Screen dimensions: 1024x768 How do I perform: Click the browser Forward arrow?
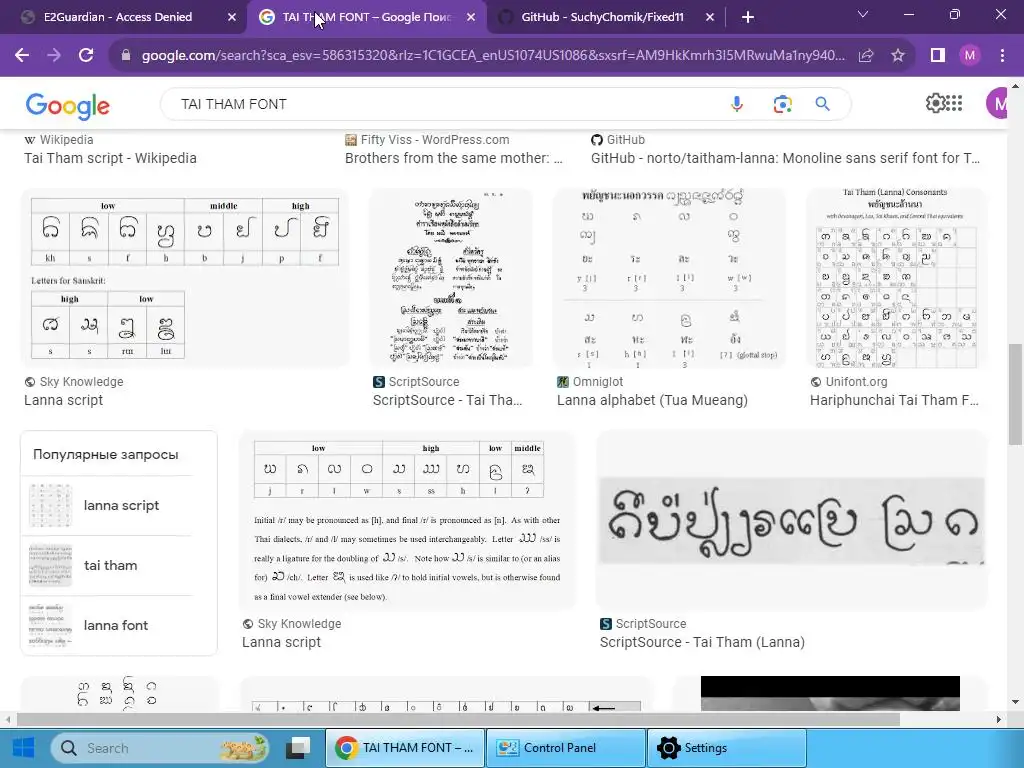(x=54, y=56)
